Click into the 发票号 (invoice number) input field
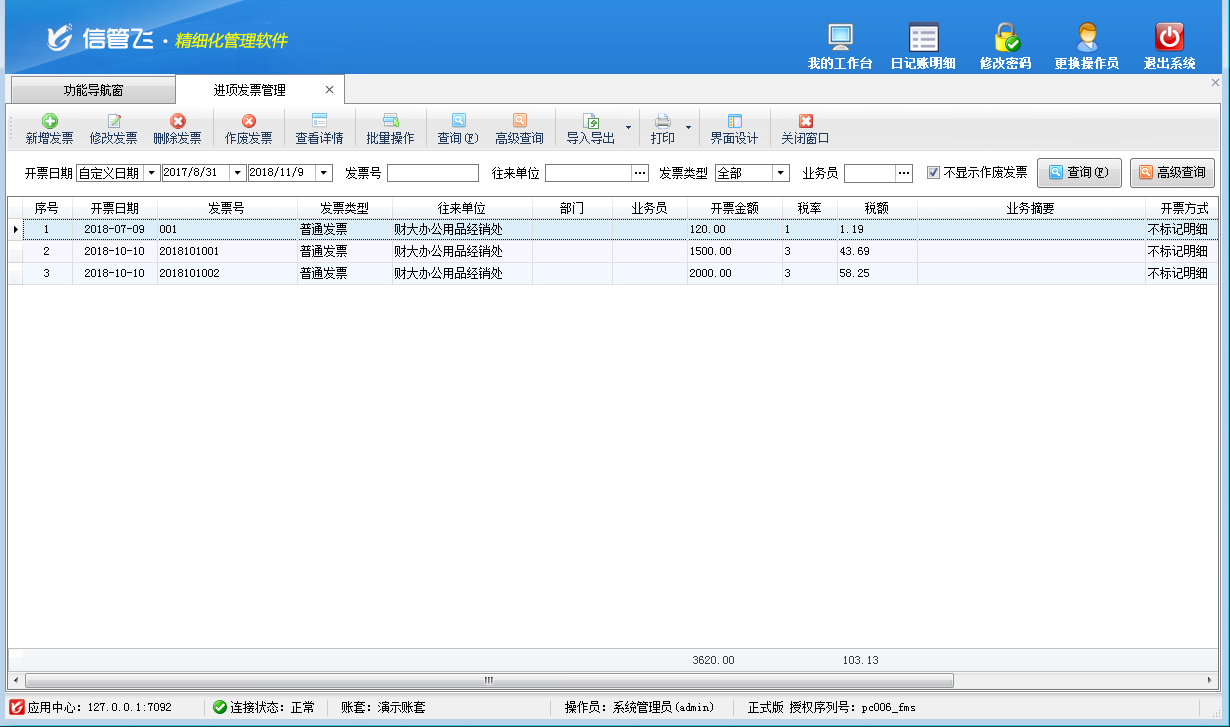The image size is (1230, 727). [x=432, y=173]
